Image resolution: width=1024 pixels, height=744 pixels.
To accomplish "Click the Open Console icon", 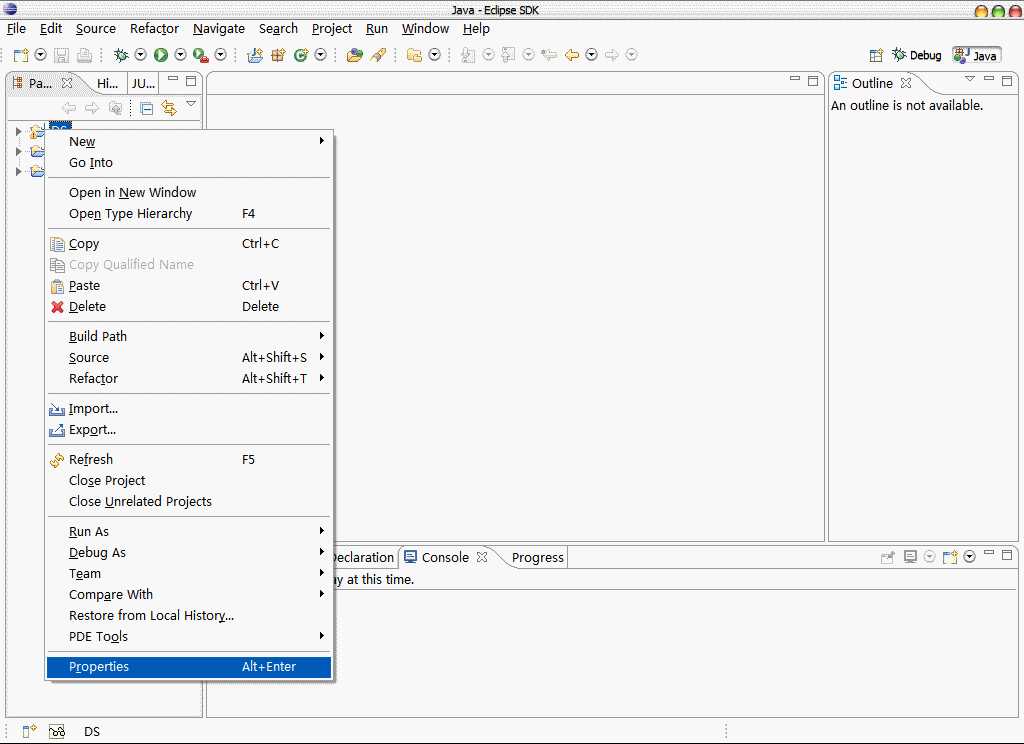I will click(950, 557).
